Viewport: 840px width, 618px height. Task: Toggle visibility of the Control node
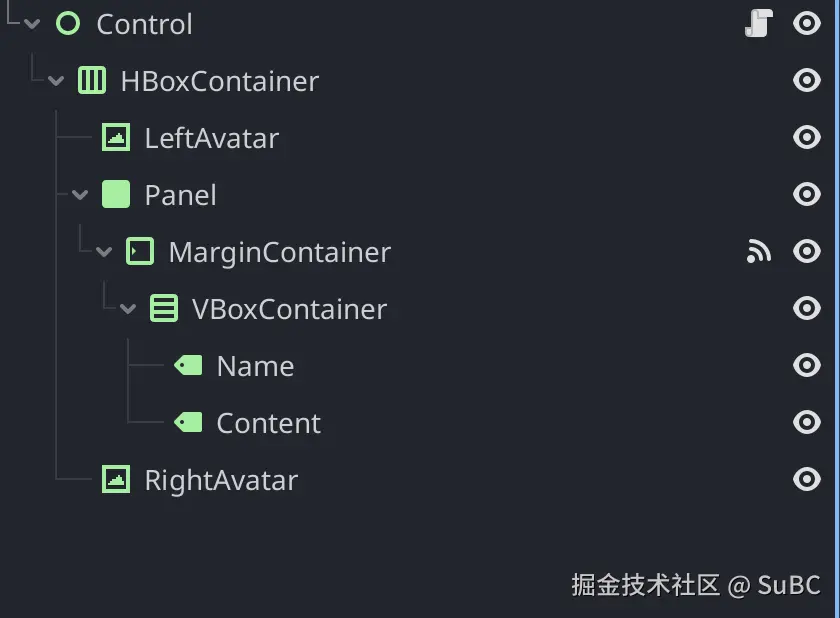click(806, 23)
